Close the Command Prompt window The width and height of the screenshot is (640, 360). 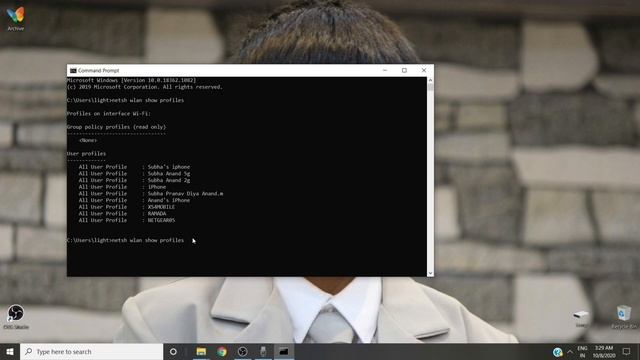pyautogui.click(x=424, y=70)
